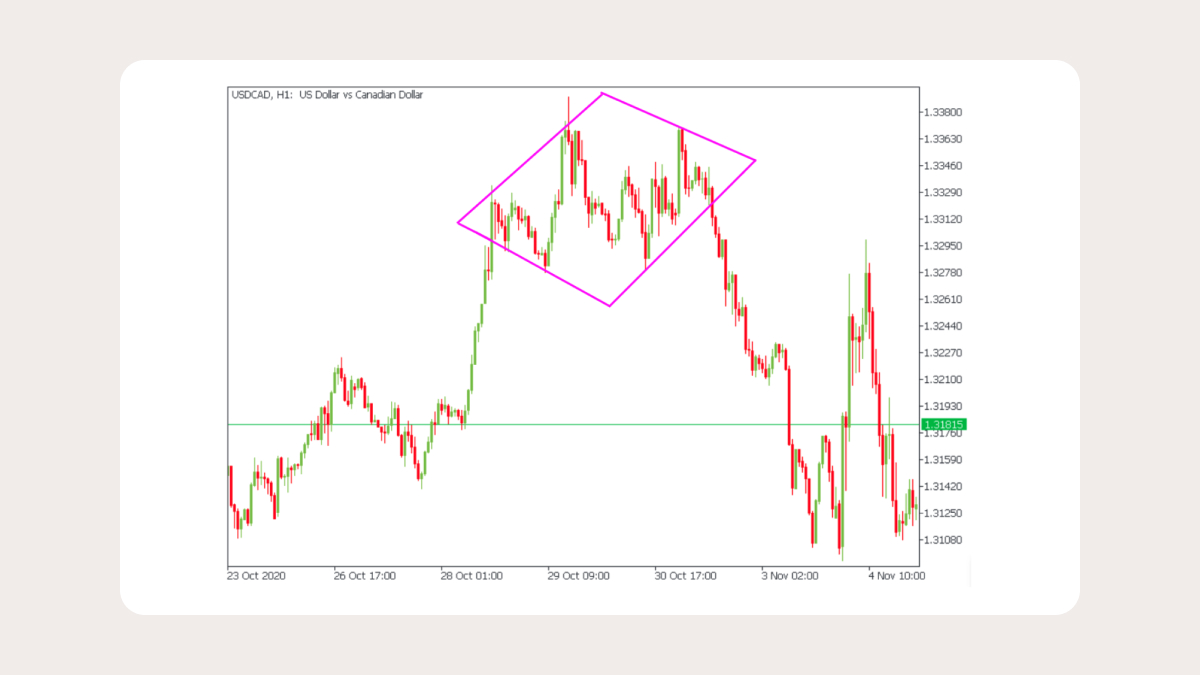
Task: Click the 1.33120 price axis label
Action: coord(944,219)
